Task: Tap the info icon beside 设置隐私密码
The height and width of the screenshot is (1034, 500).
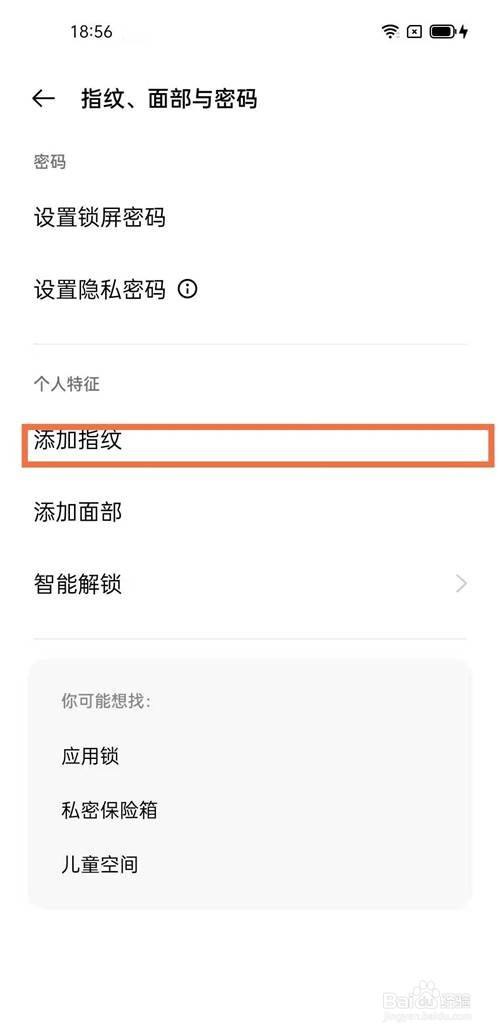Action: 187,289
